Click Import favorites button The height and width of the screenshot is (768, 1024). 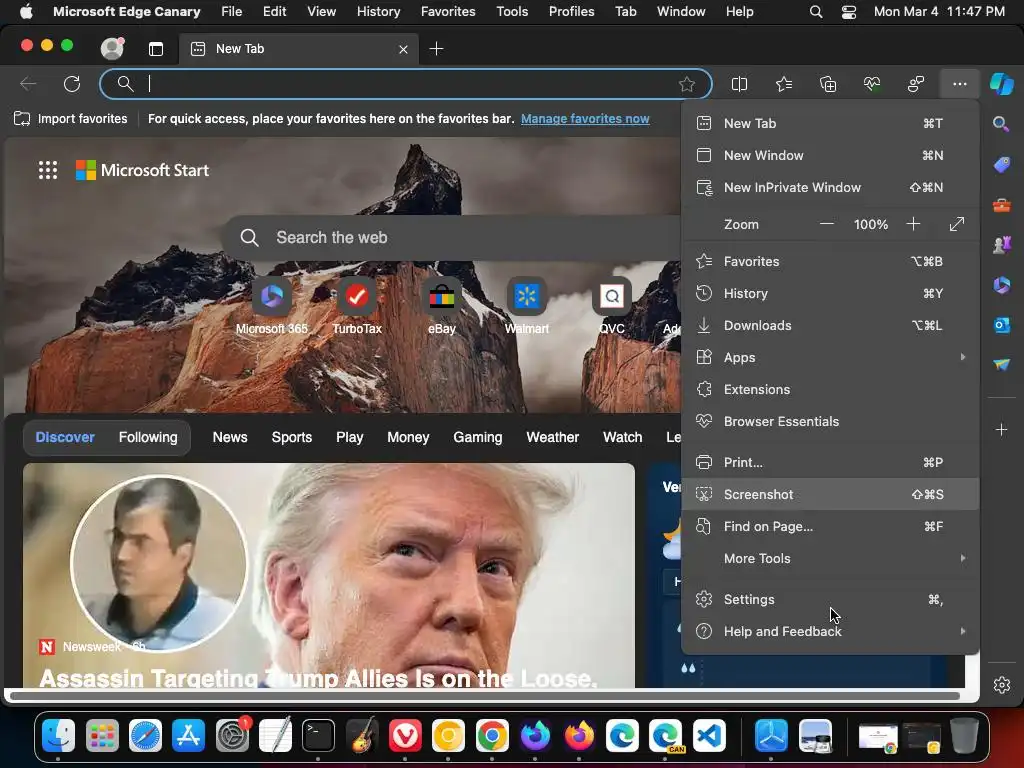[x=71, y=119]
